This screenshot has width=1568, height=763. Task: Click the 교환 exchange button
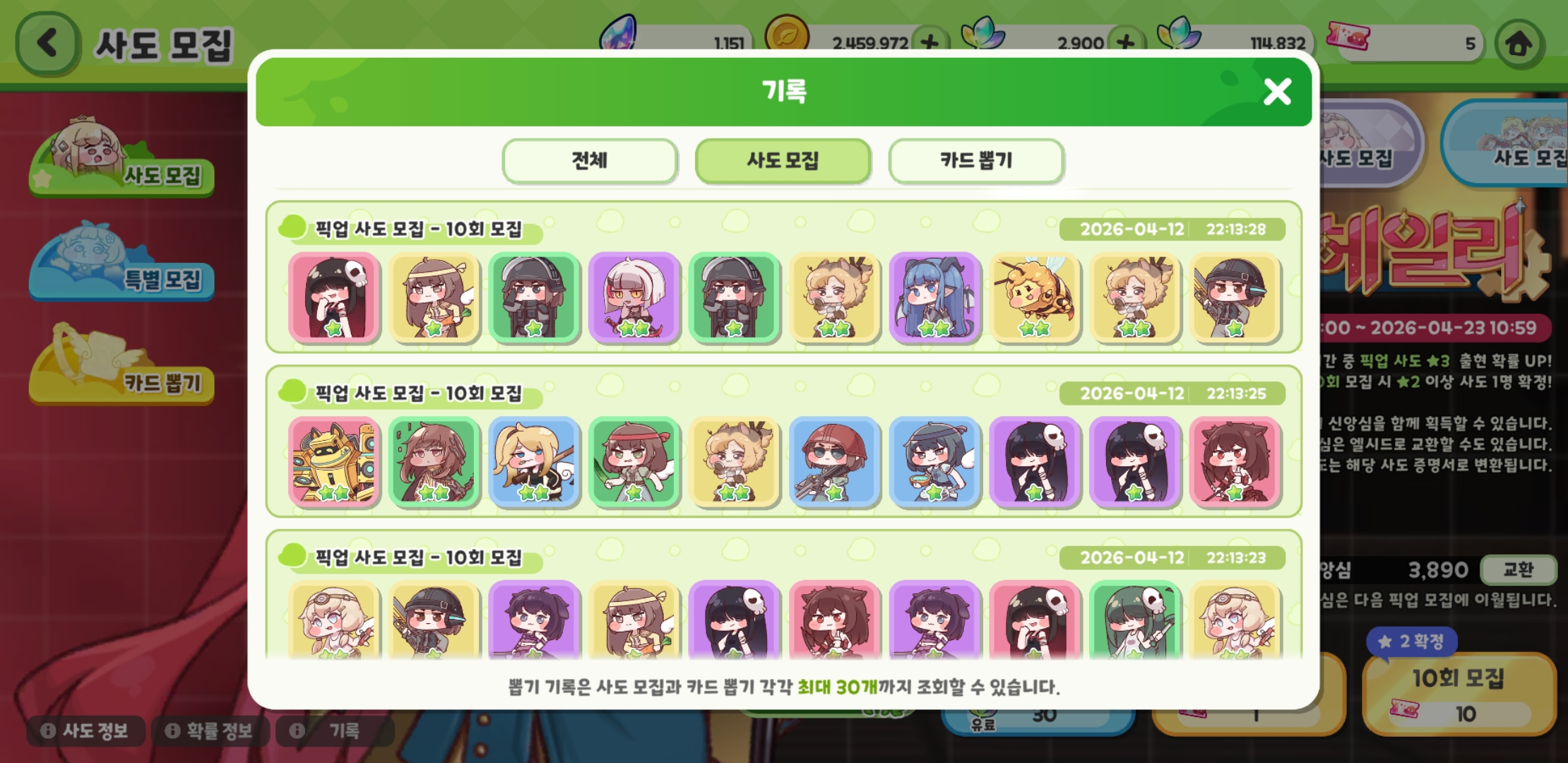click(x=1518, y=569)
